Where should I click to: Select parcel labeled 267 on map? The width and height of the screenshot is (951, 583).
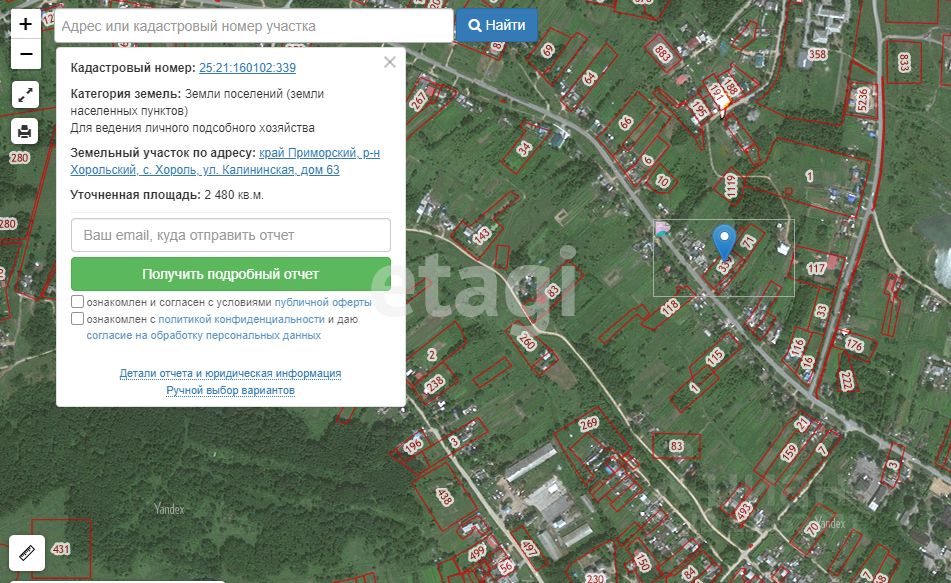click(418, 99)
